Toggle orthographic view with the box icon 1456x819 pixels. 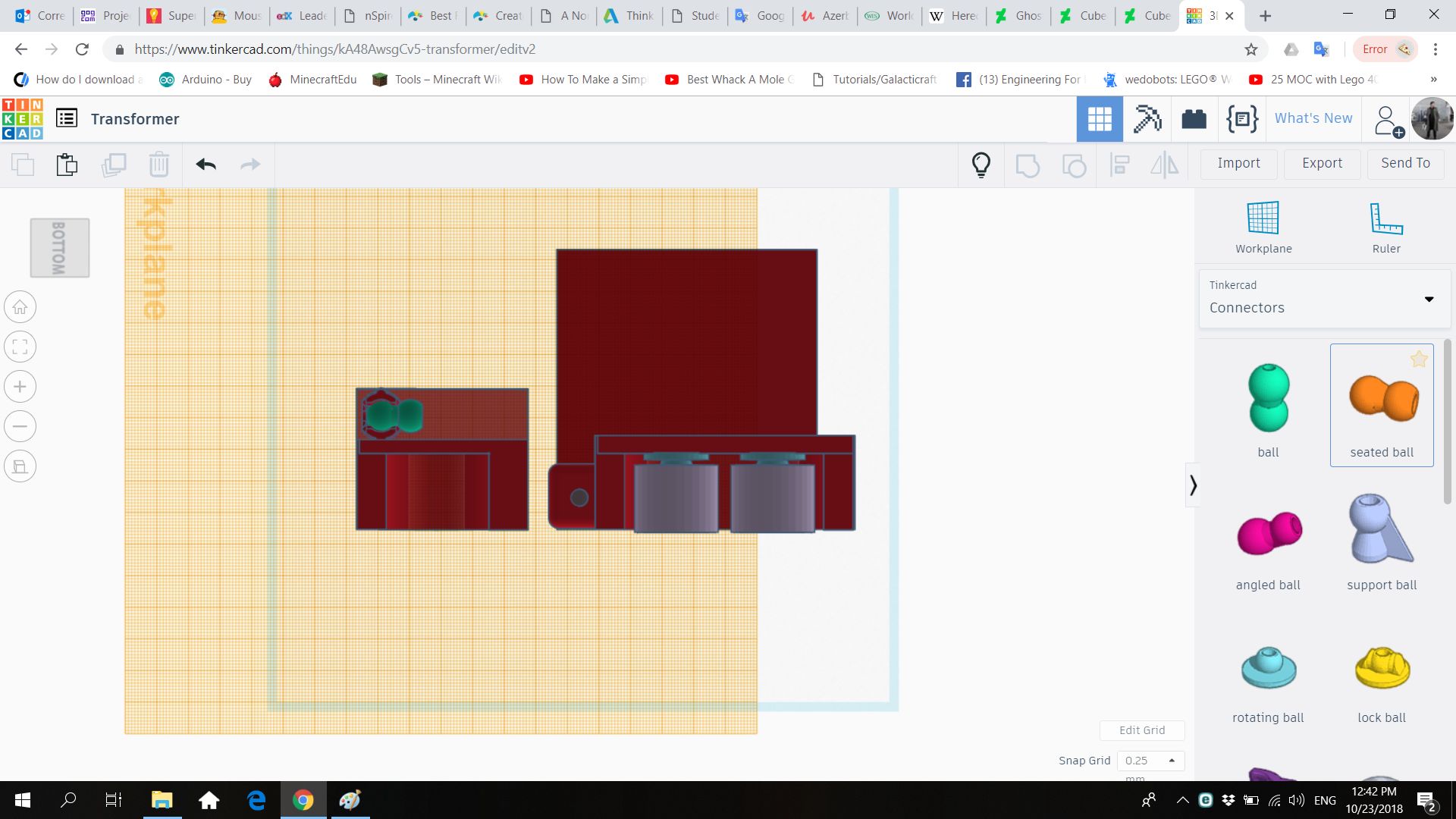coord(20,466)
